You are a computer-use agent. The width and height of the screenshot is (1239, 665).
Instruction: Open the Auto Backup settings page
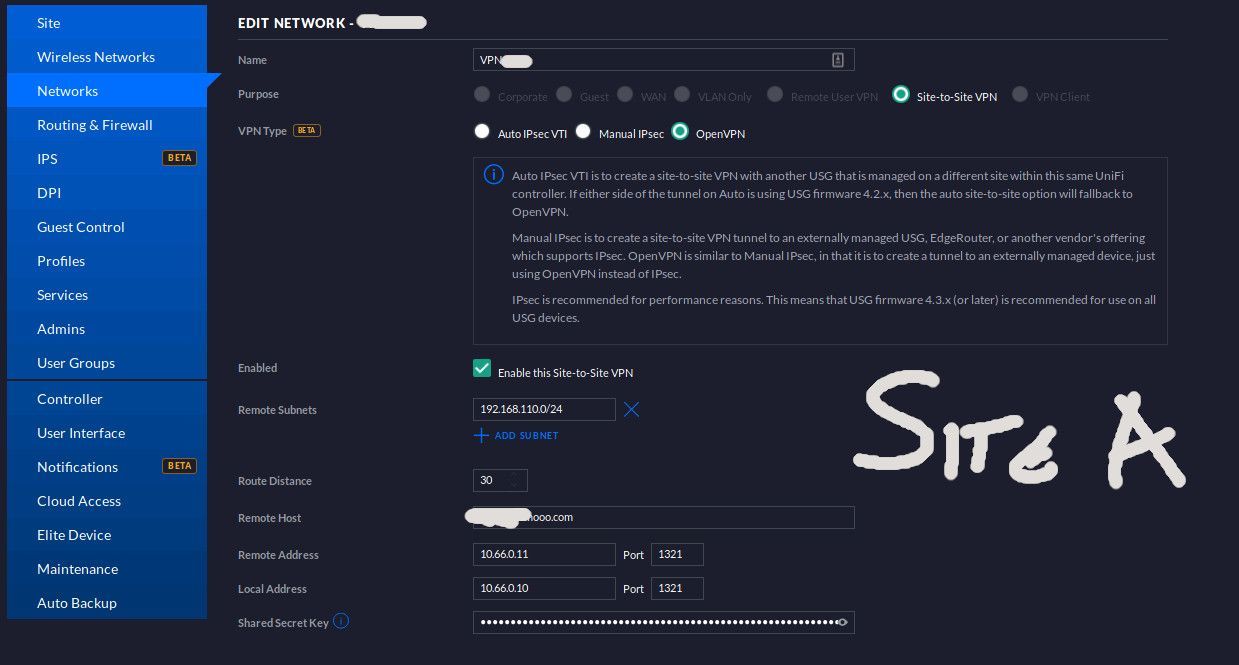pos(77,603)
